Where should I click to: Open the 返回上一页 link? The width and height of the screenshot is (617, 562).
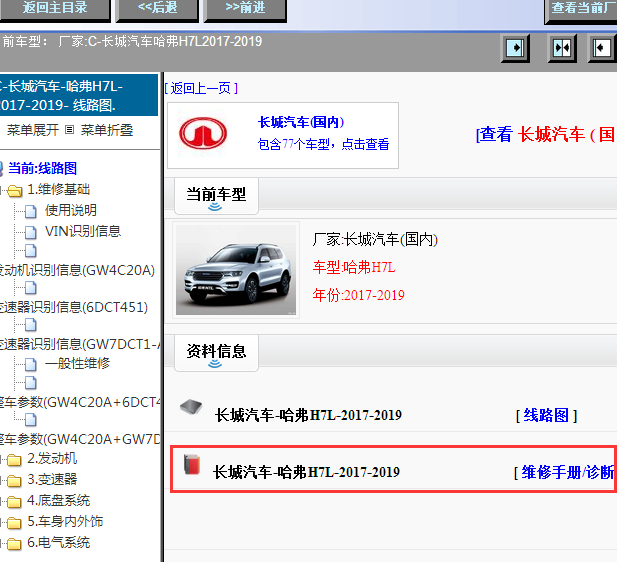(201, 88)
